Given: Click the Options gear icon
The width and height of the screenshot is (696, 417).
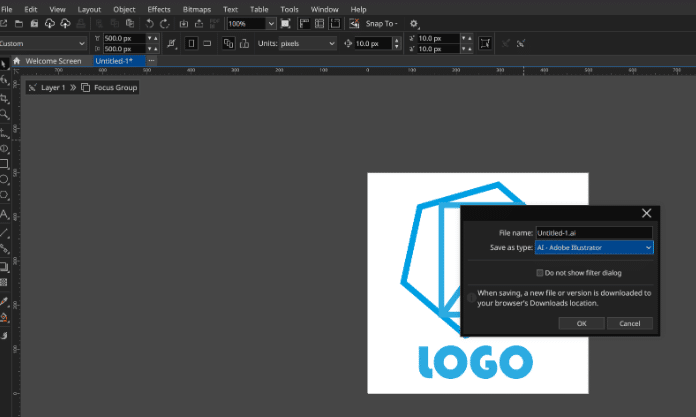Looking at the screenshot, I should pos(414,24).
